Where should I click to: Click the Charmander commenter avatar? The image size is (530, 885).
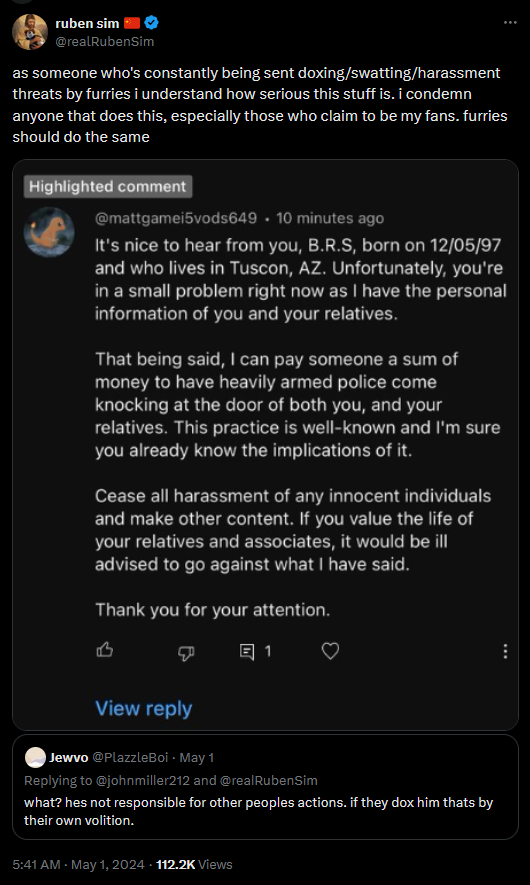[x=49, y=231]
